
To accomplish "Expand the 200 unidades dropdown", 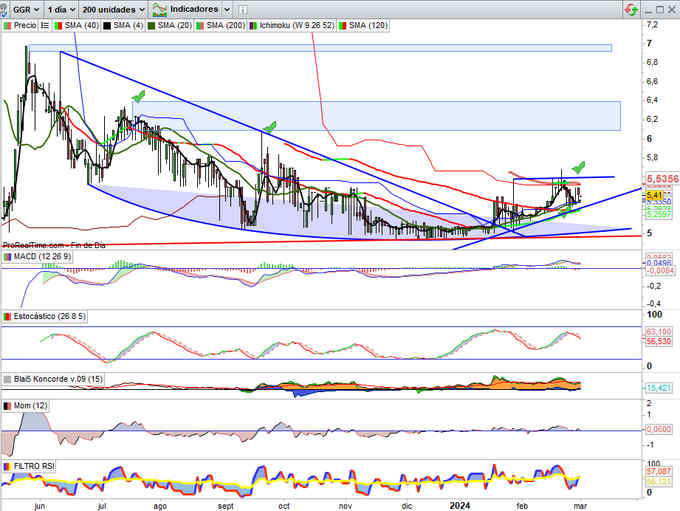I will tap(113, 8).
